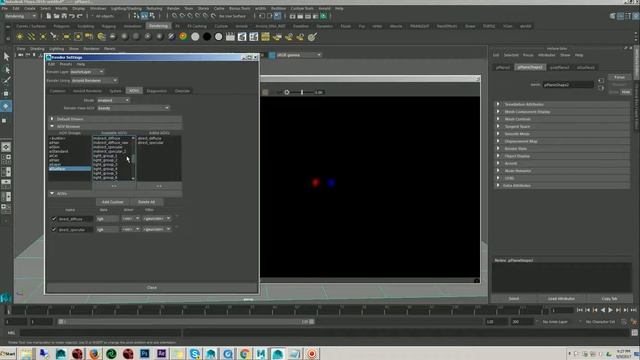Screen dimensions: 640x360
Task: Click the New Scene icon in status line
Action: tap(49, 16)
